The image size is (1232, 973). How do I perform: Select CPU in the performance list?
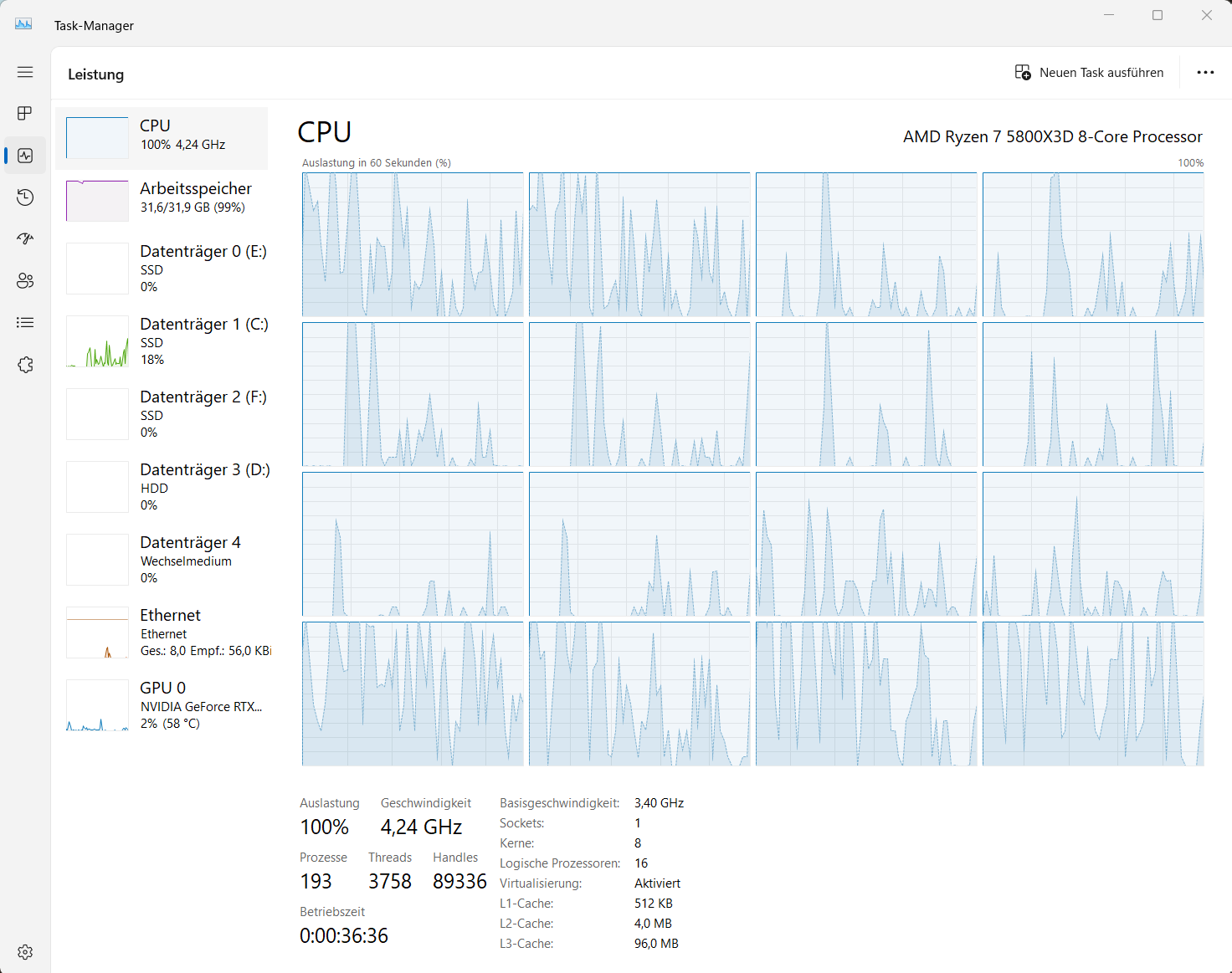tap(162, 138)
